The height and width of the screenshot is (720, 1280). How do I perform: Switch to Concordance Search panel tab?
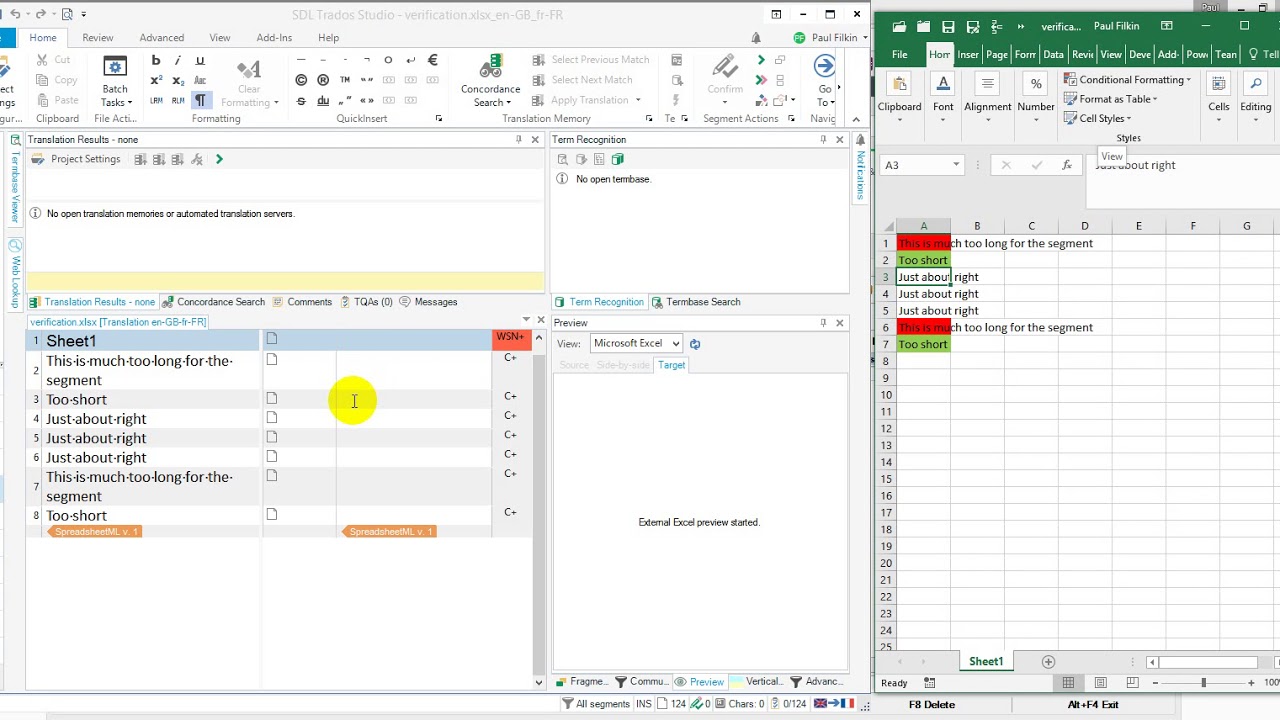point(213,302)
